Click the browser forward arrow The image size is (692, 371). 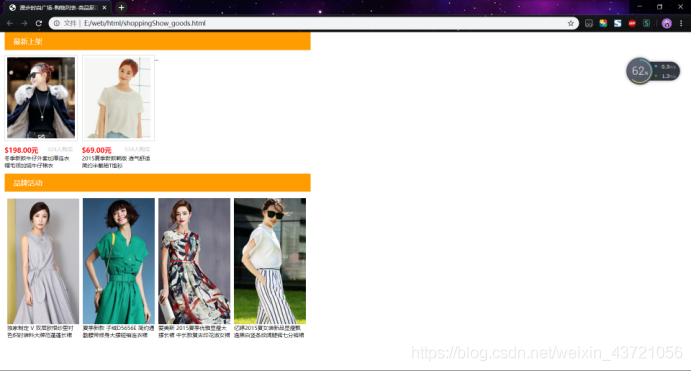pos(24,23)
